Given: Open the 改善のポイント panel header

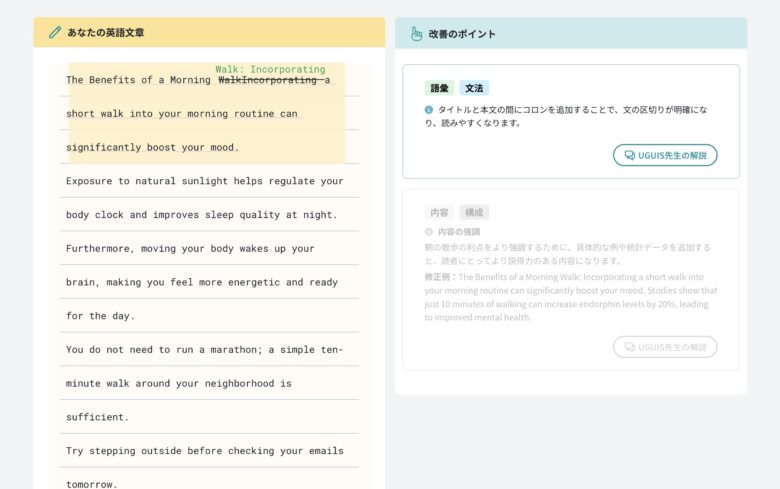Looking at the screenshot, I should 570,33.
